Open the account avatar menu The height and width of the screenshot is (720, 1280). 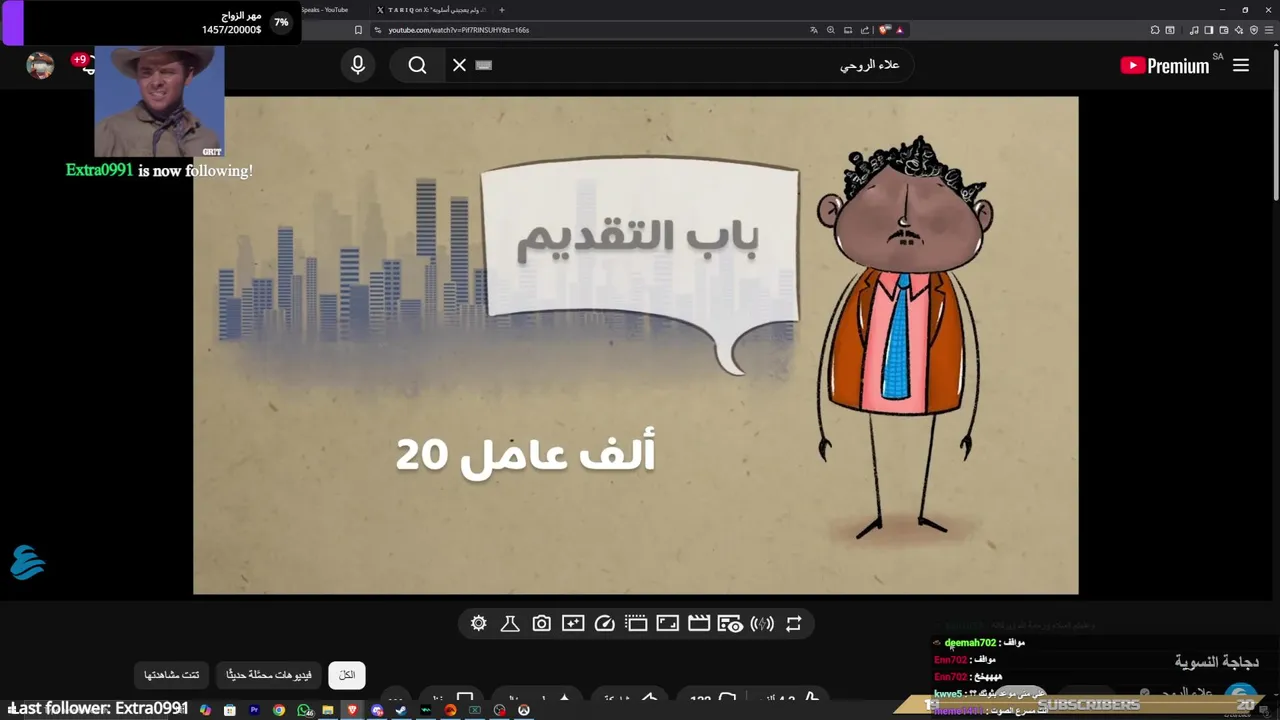[40, 65]
